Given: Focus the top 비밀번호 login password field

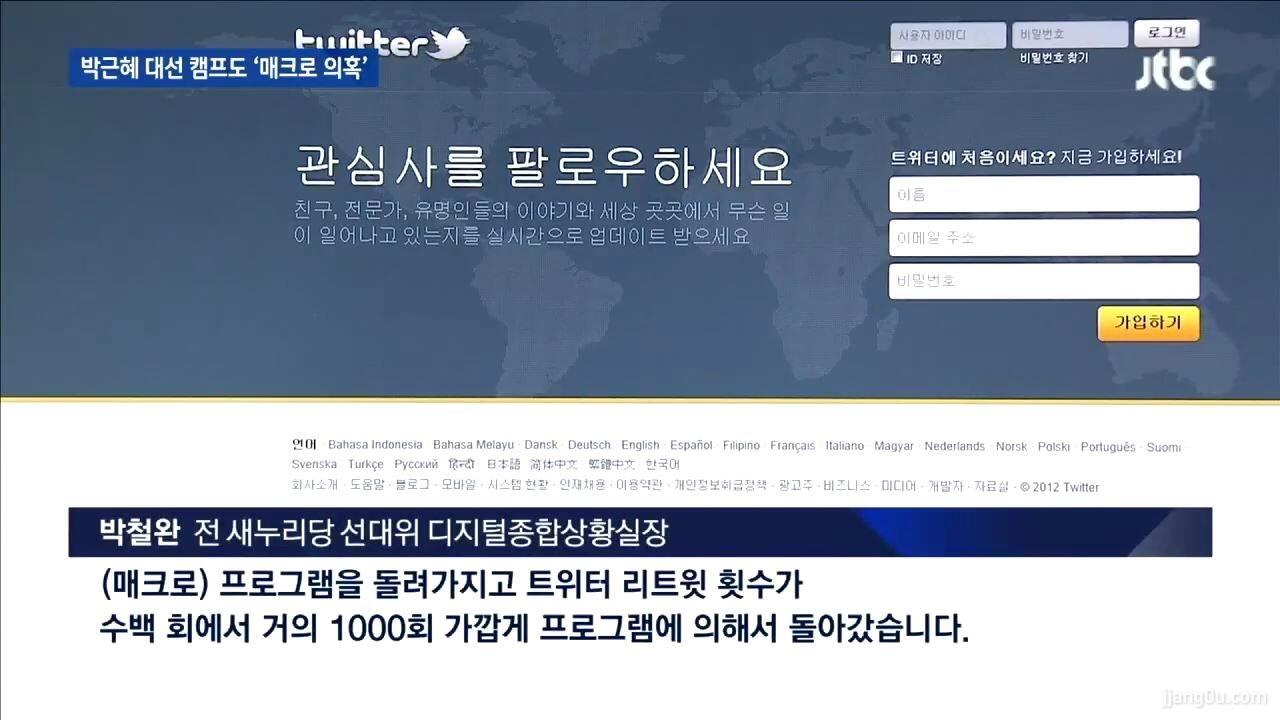Looking at the screenshot, I should point(1070,35).
